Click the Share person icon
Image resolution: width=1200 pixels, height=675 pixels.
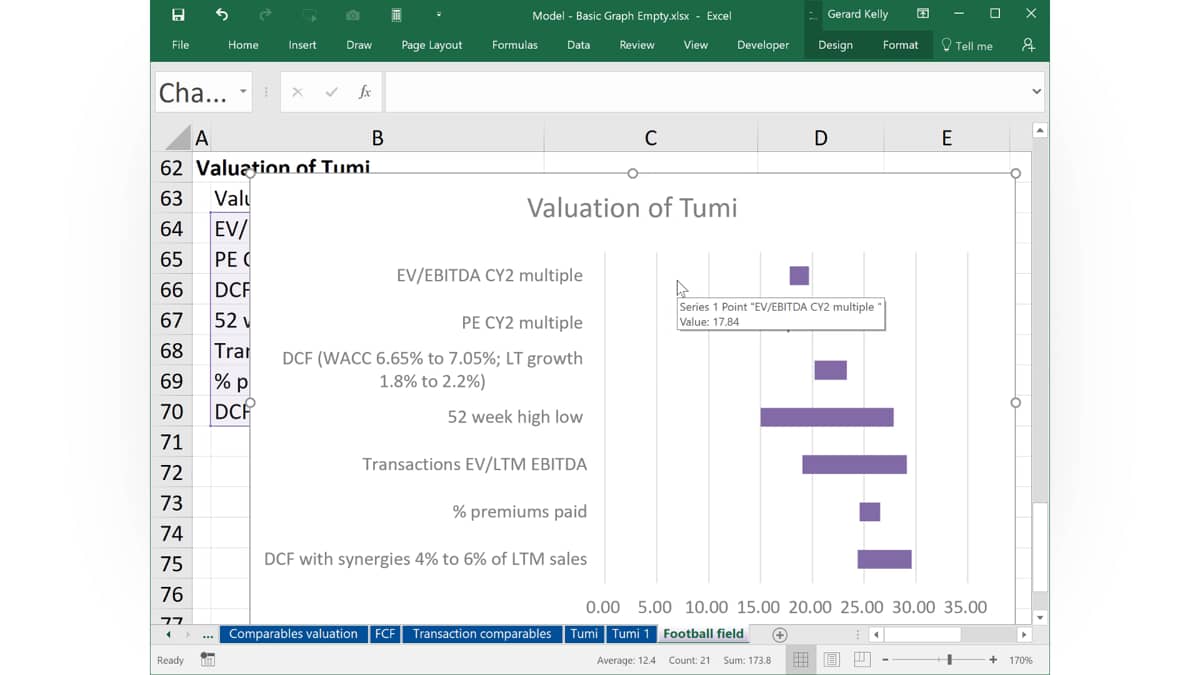tap(1028, 45)
